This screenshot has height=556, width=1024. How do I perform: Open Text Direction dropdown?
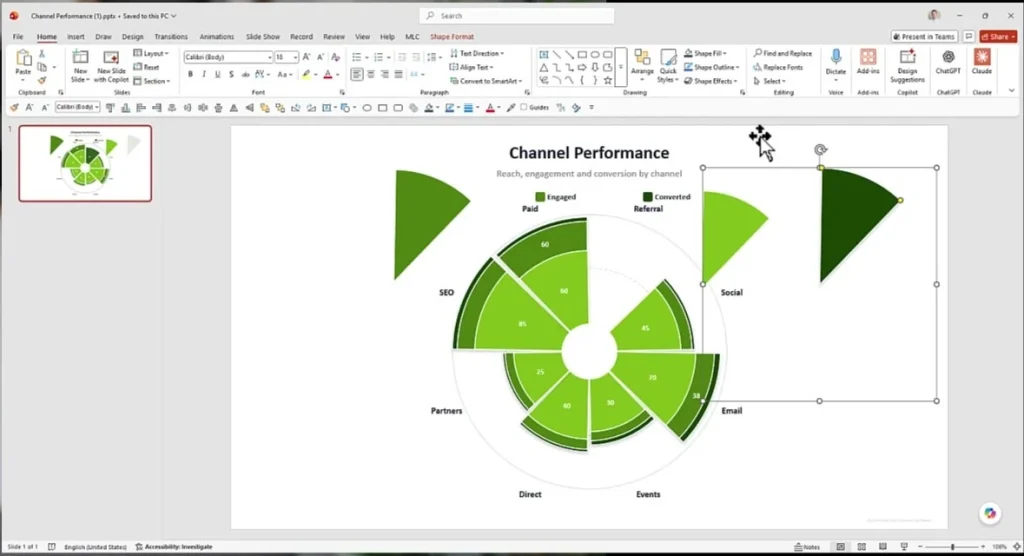tap(477, 54)
